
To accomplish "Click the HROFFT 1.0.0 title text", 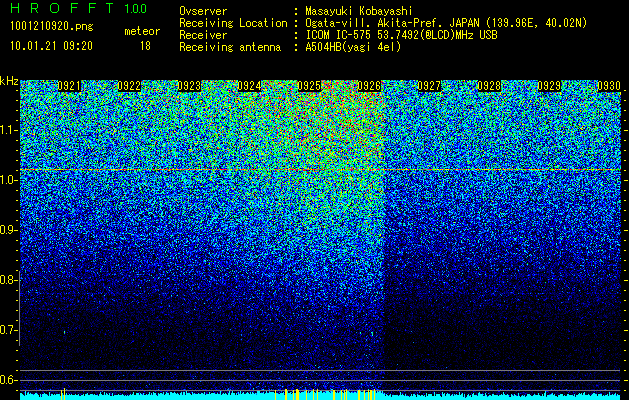I will (78, 8).
